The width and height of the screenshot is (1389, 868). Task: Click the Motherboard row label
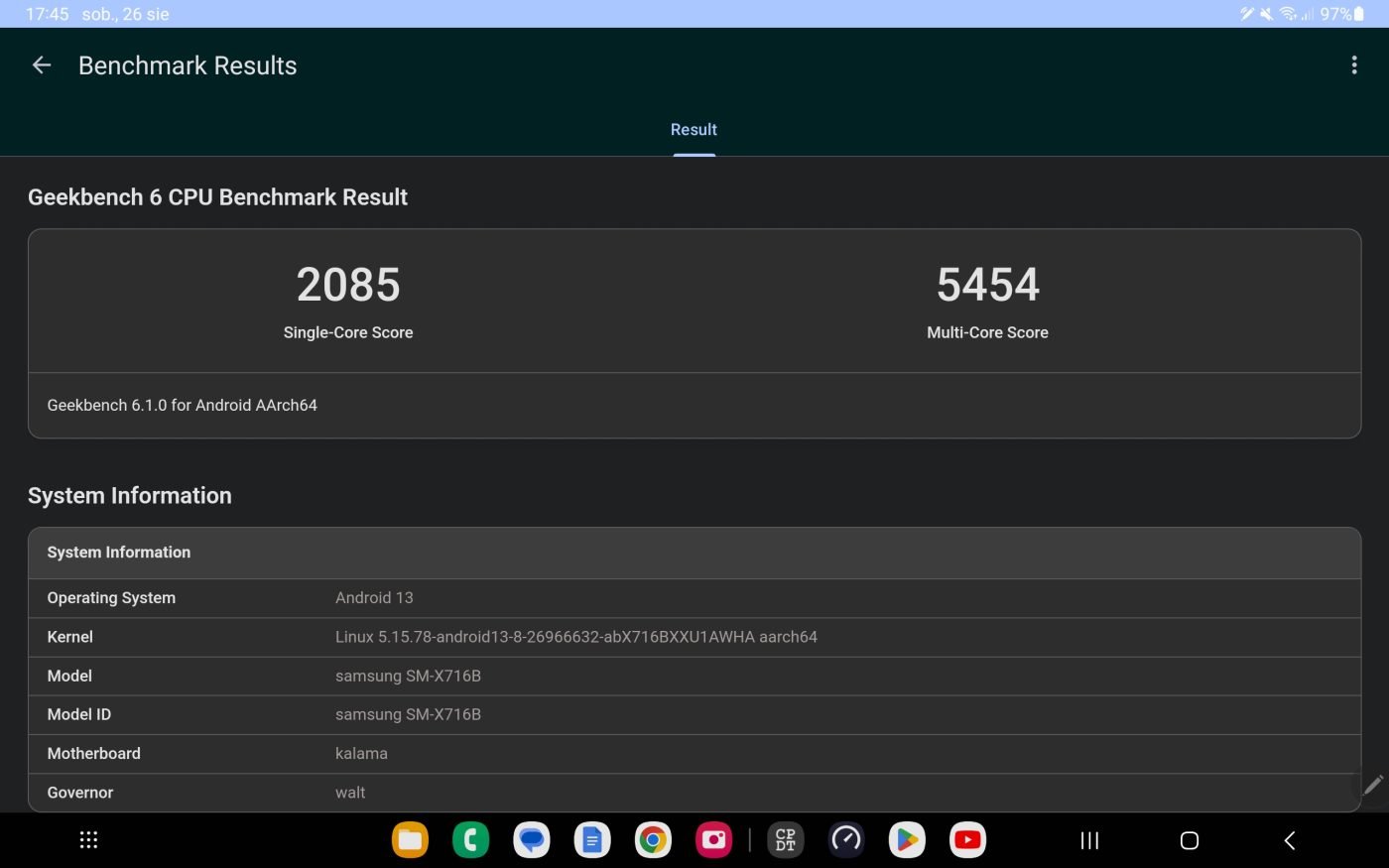coord(94,754)
